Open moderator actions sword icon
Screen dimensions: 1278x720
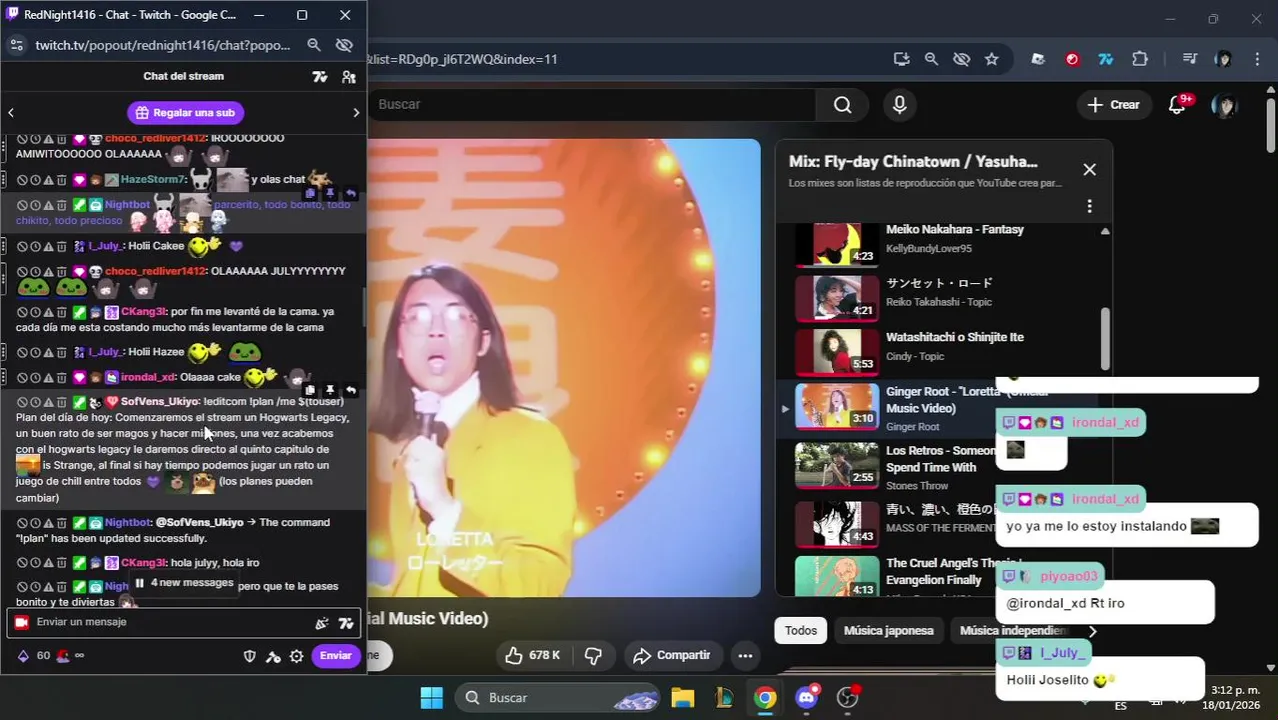(273, 656)
